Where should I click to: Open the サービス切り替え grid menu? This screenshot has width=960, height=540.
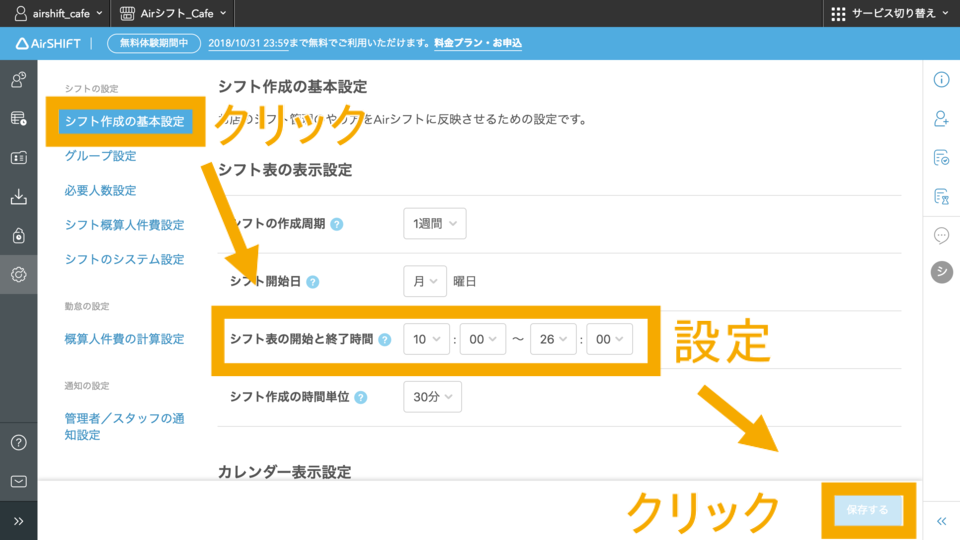[890, 13]
